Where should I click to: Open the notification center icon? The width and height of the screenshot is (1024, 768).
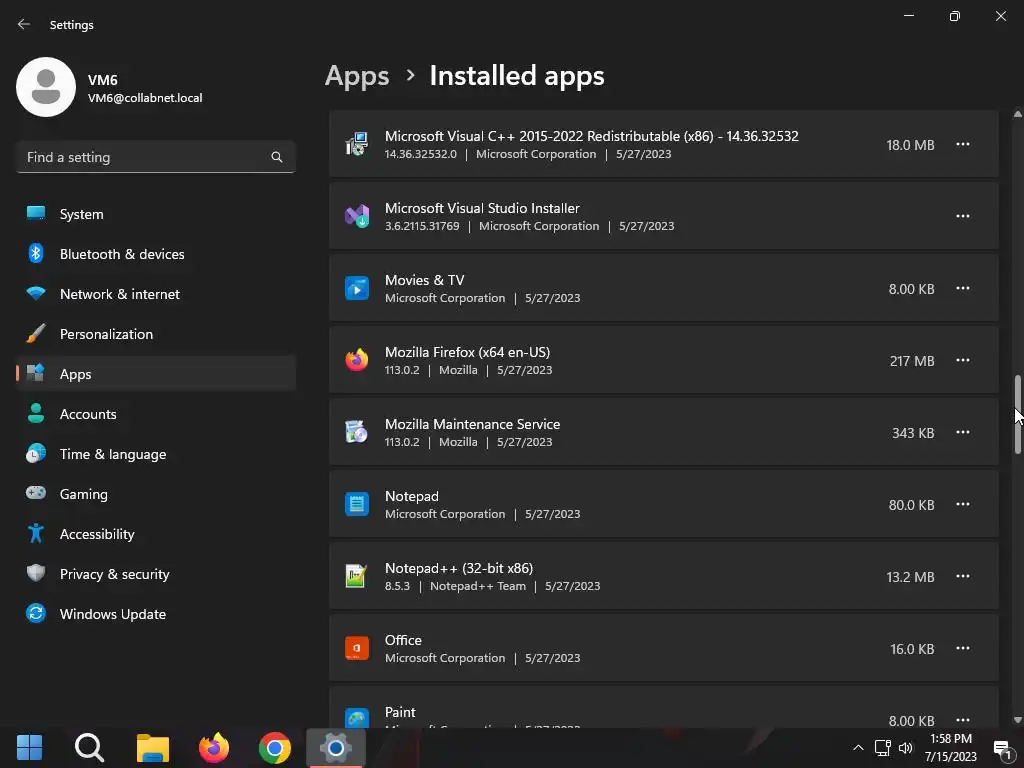point(1002,749)
